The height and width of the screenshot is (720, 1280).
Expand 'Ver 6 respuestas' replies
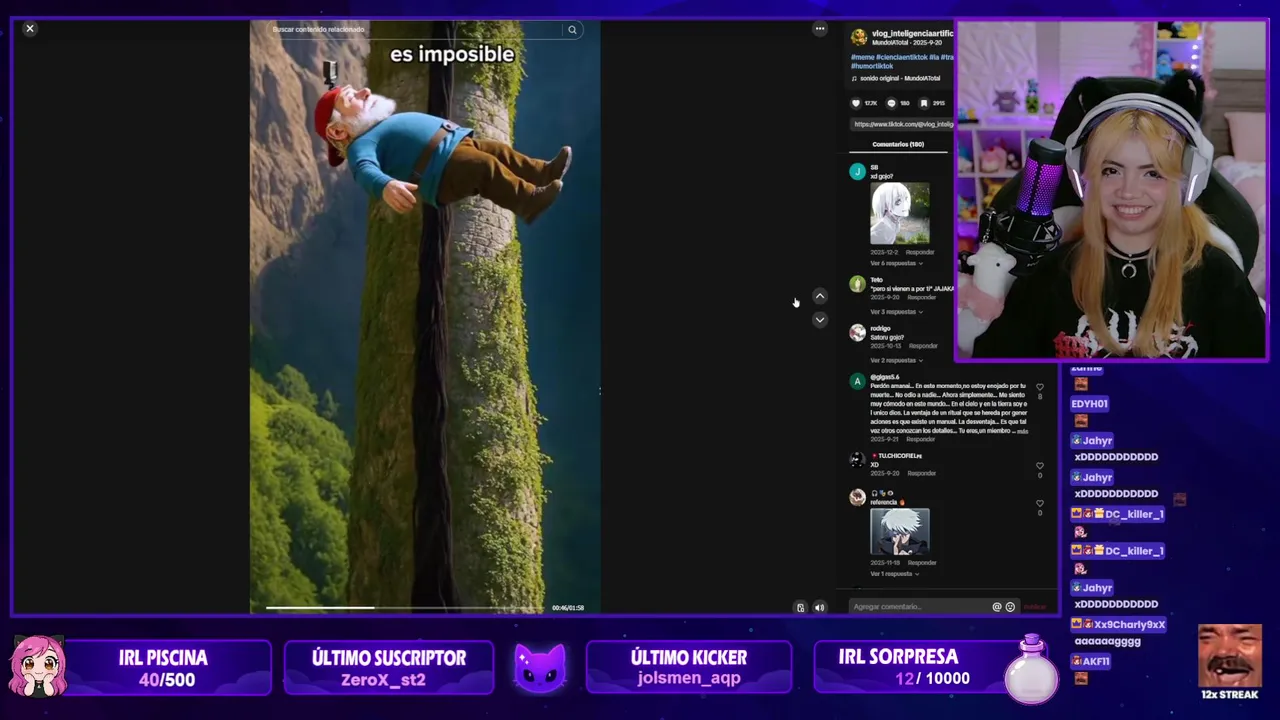point(896,263)
